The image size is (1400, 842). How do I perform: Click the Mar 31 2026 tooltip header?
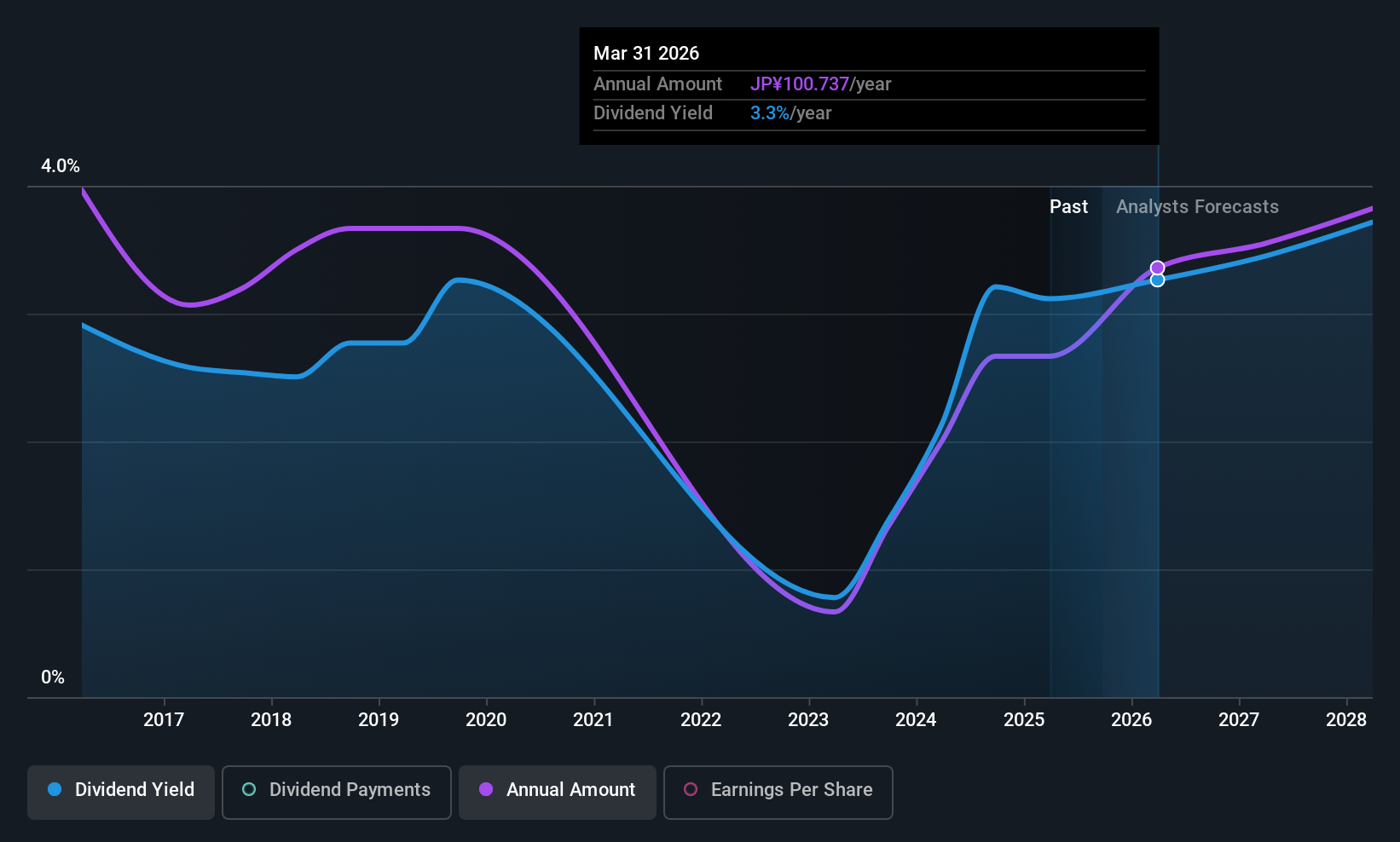[646, 54]
